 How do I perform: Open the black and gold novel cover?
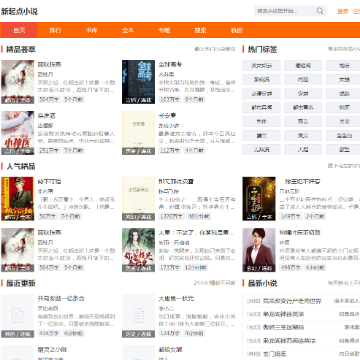(x=259, y=199)
